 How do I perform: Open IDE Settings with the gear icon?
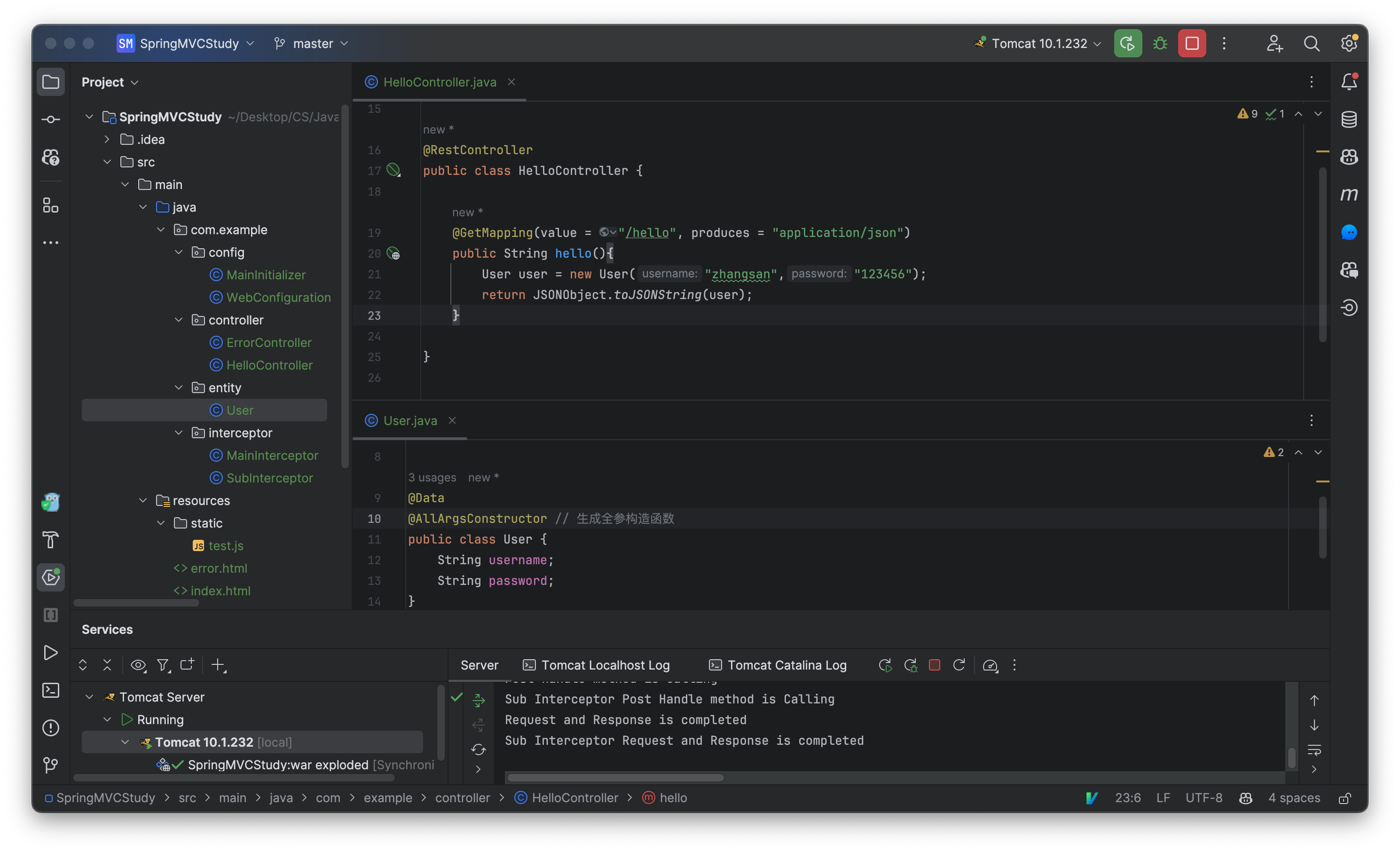[1349, 43]
